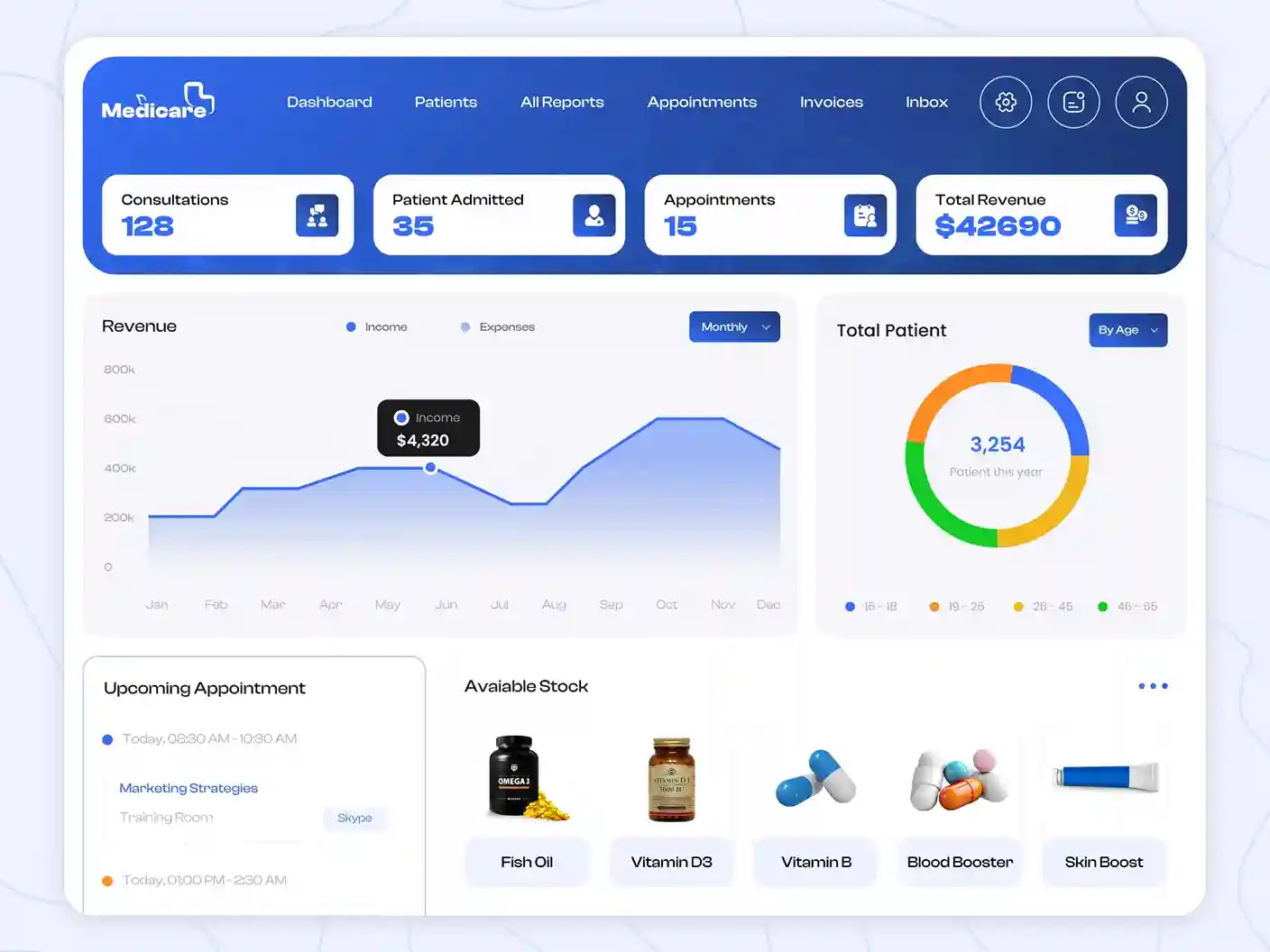Go to the Dashboard tab
Image resolution: width=1270 pixels, height=952 pixels.
pos(329,102)
